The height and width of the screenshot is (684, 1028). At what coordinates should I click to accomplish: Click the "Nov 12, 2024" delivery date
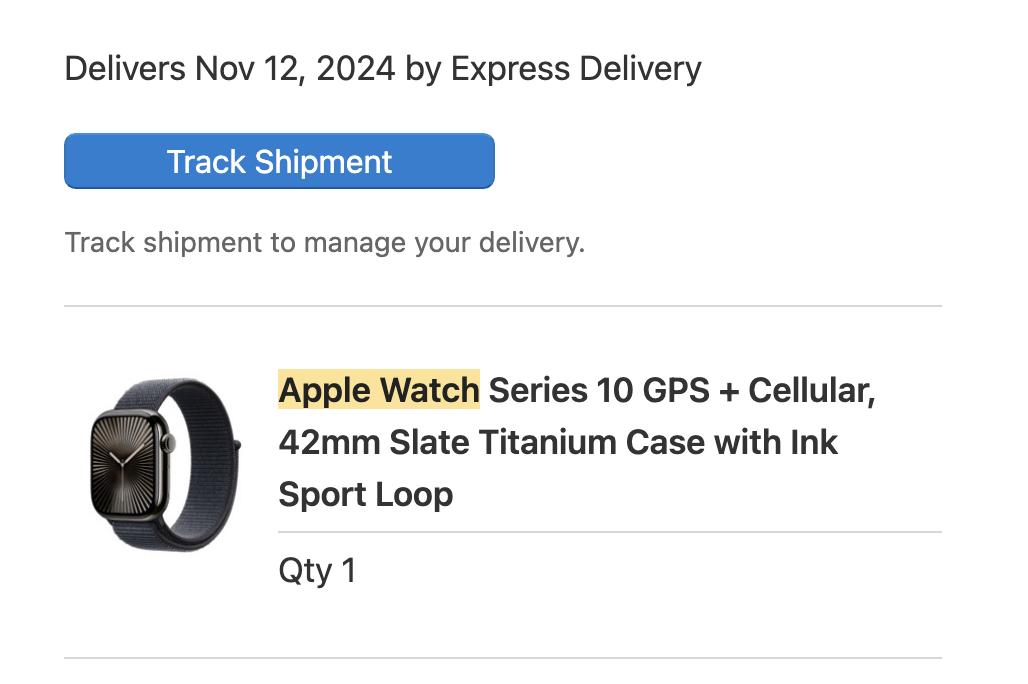(x=295, y=69)
